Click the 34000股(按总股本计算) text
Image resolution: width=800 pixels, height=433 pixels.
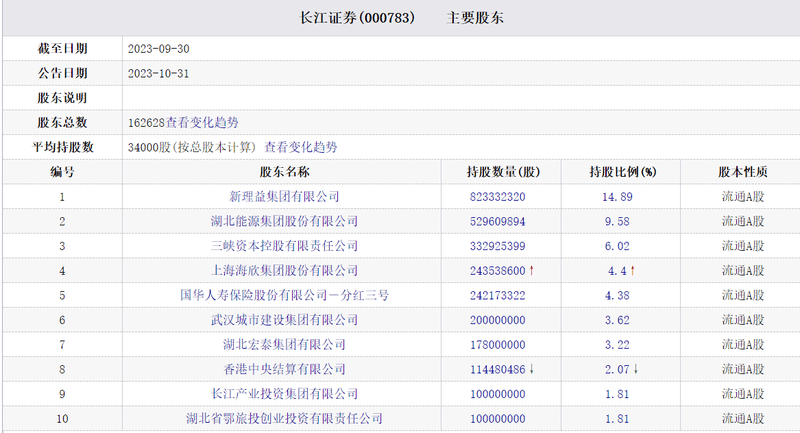coord(192,147)
